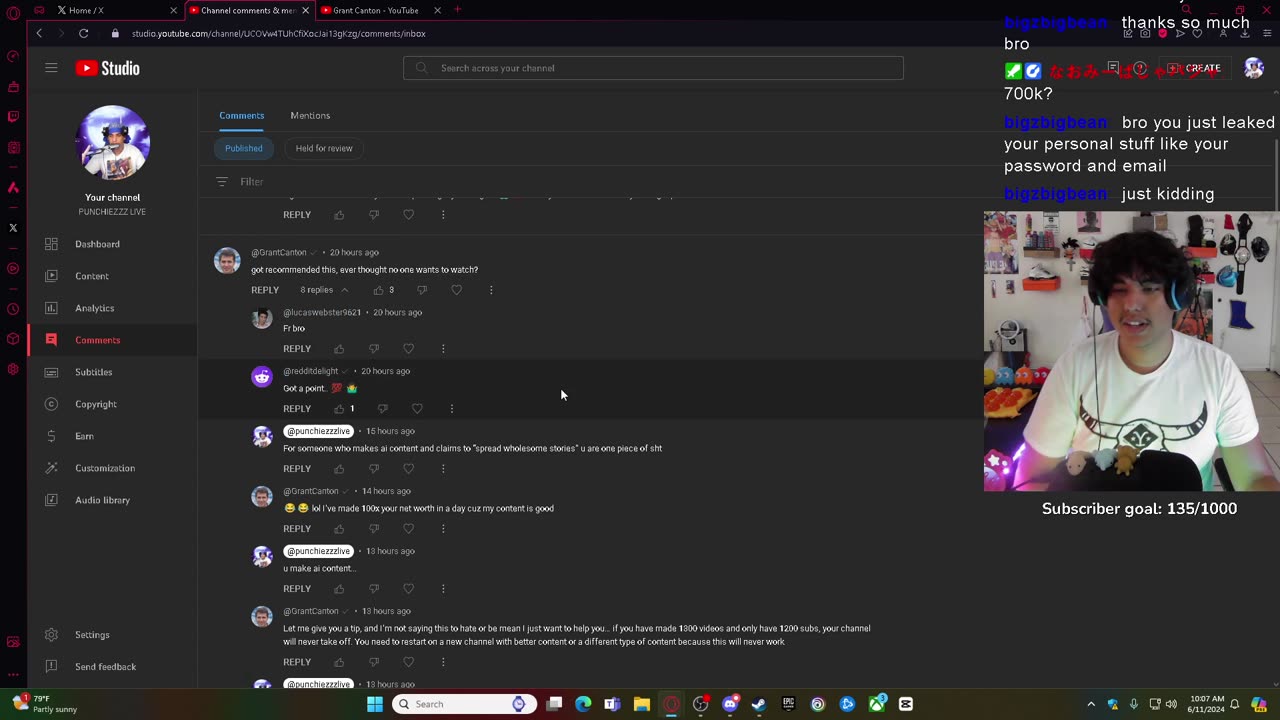Open the Windows Start menu

point(374,704)
